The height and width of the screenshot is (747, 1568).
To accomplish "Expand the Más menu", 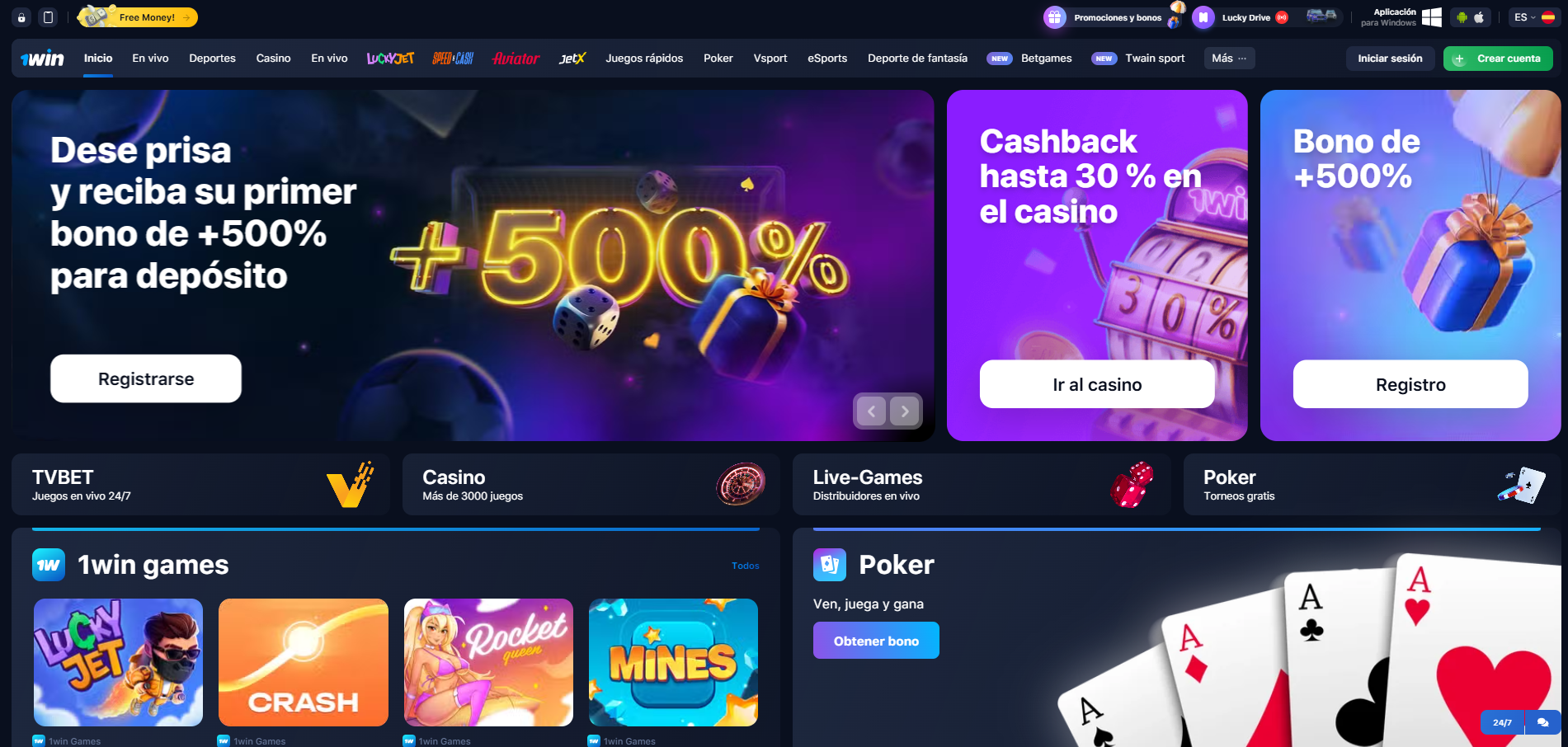I will (x=1229, y=59).
